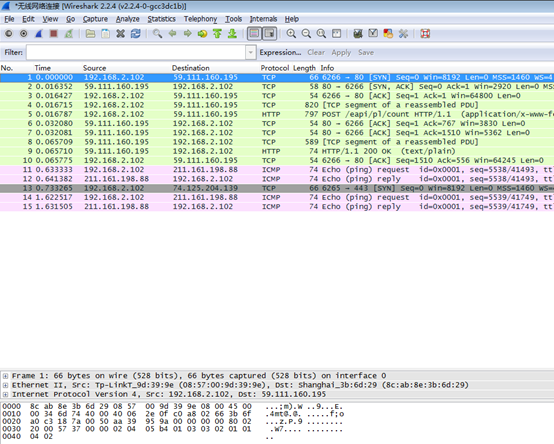Jump to the first packet
Screen dimensions: 554x444
[217, 34]
